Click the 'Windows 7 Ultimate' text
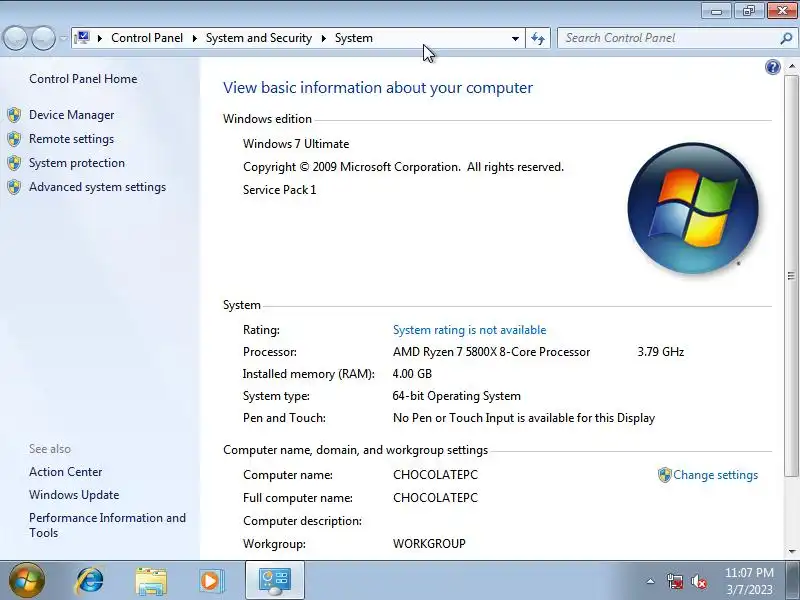This screenshot has height=600, width=800. [296, 144]
